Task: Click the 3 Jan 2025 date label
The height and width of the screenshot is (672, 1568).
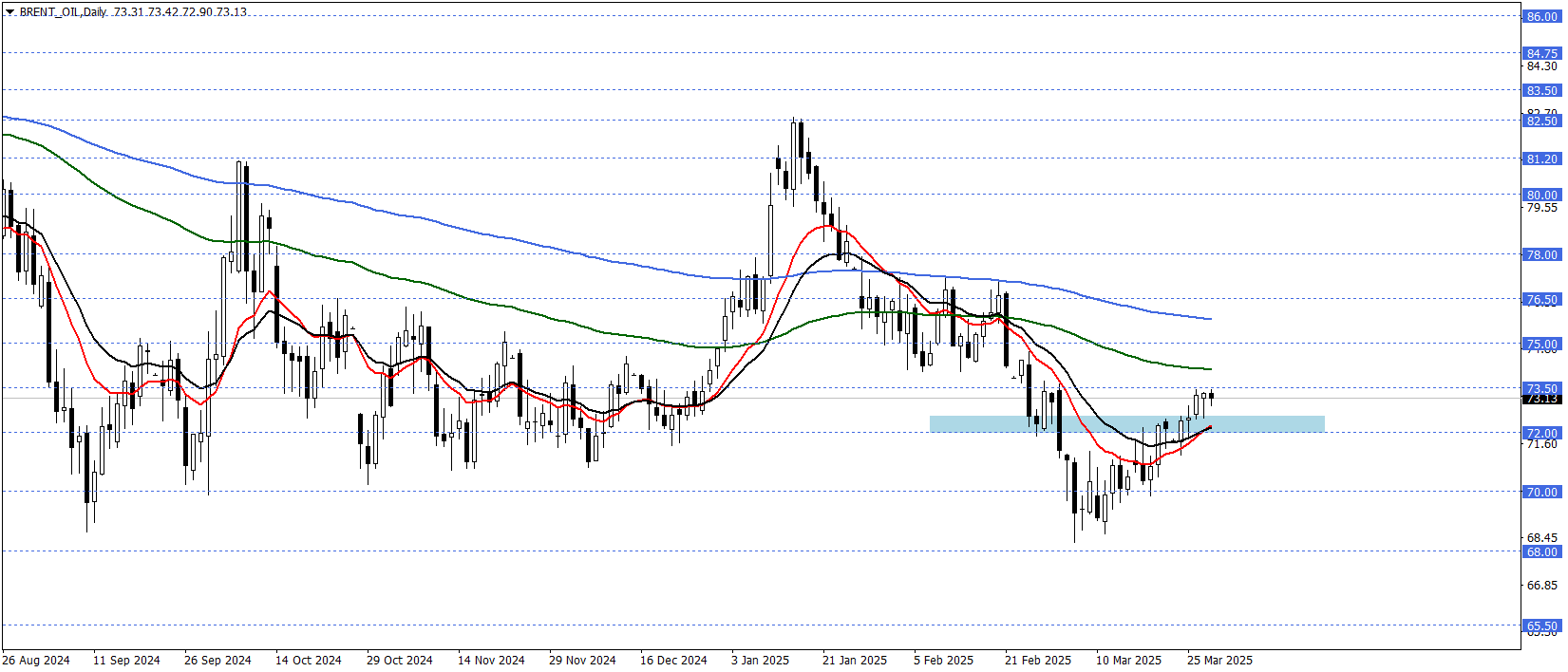Action: click(x=761, y=661)
